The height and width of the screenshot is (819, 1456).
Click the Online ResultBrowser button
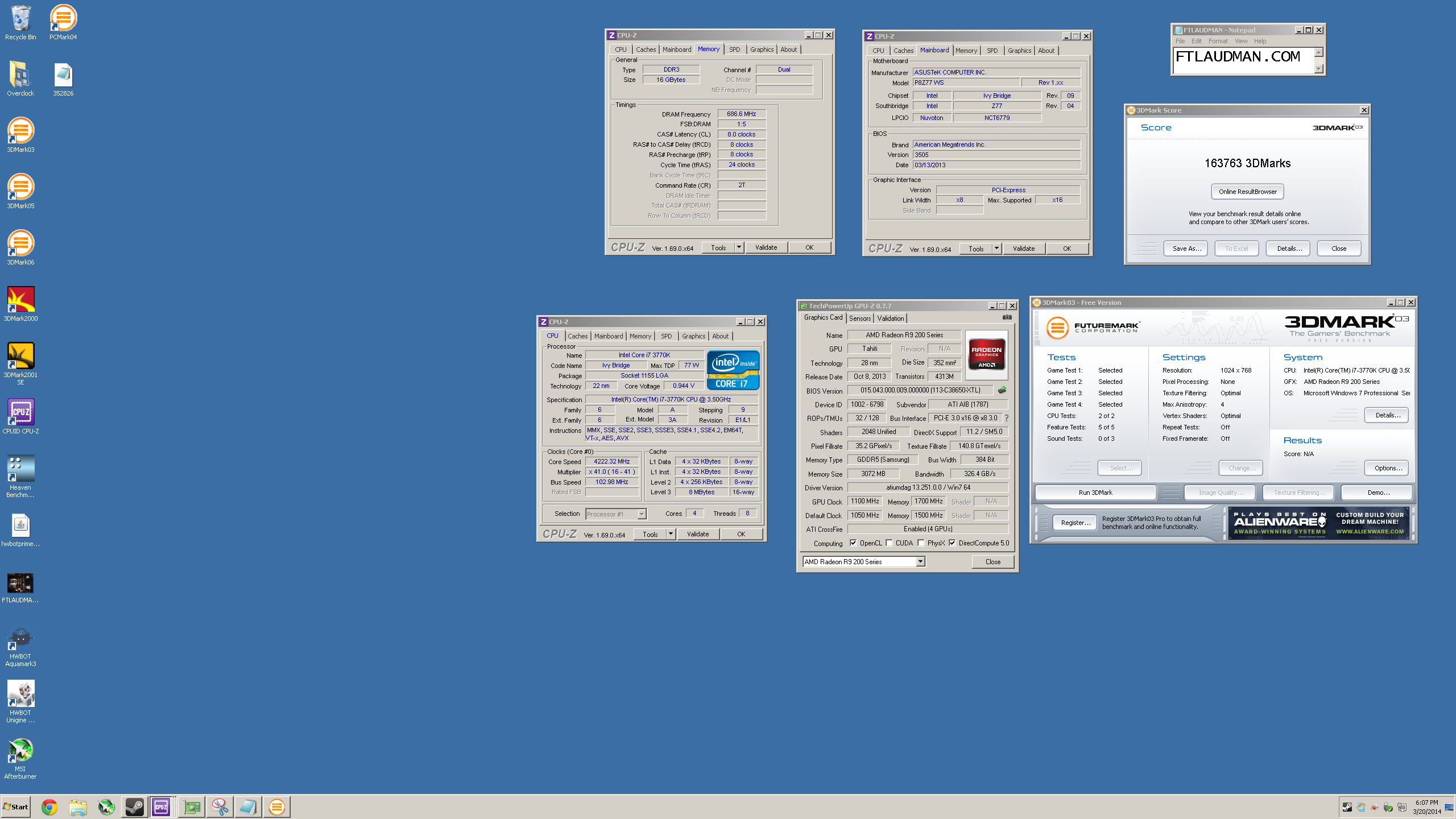tap(1247, 192)
